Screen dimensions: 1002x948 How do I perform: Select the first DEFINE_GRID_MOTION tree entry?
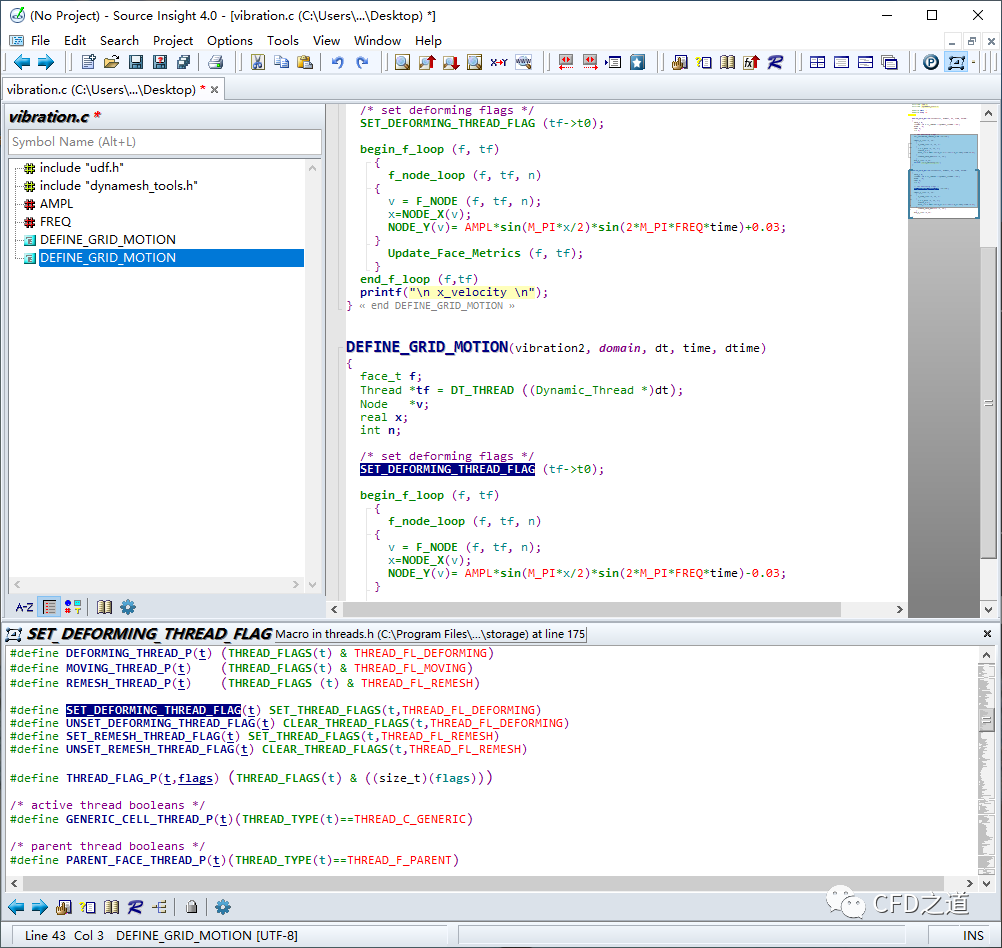point(107,240)
